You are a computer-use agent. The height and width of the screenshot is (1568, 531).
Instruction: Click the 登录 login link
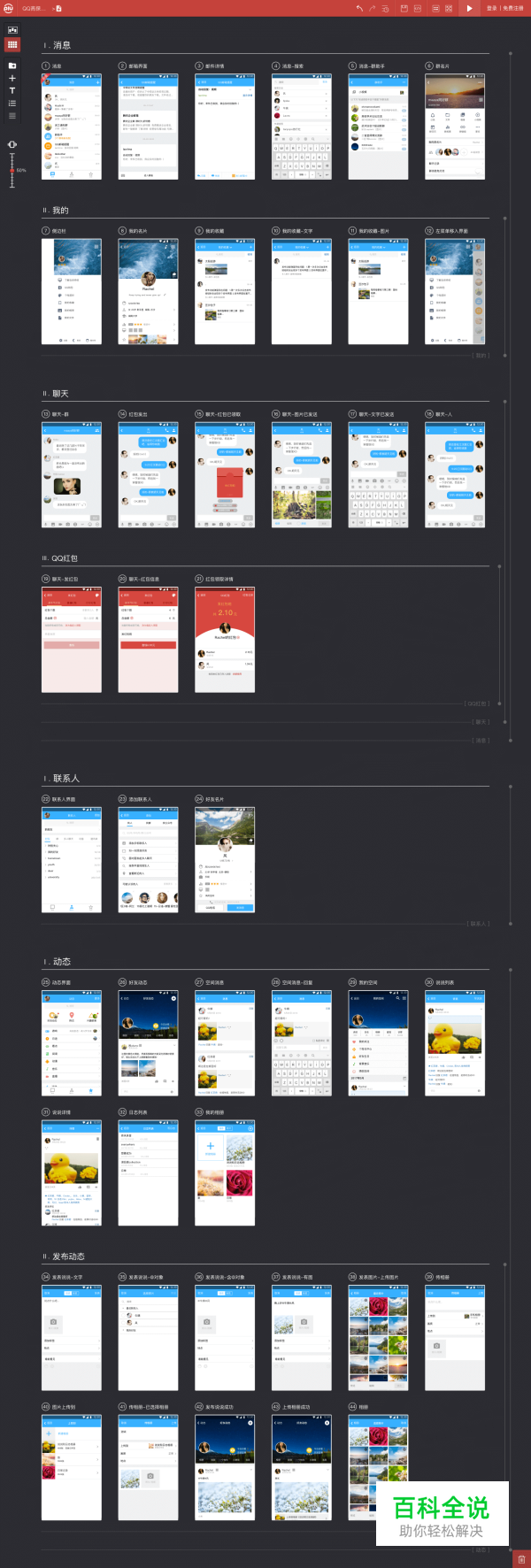click(491, 8)
